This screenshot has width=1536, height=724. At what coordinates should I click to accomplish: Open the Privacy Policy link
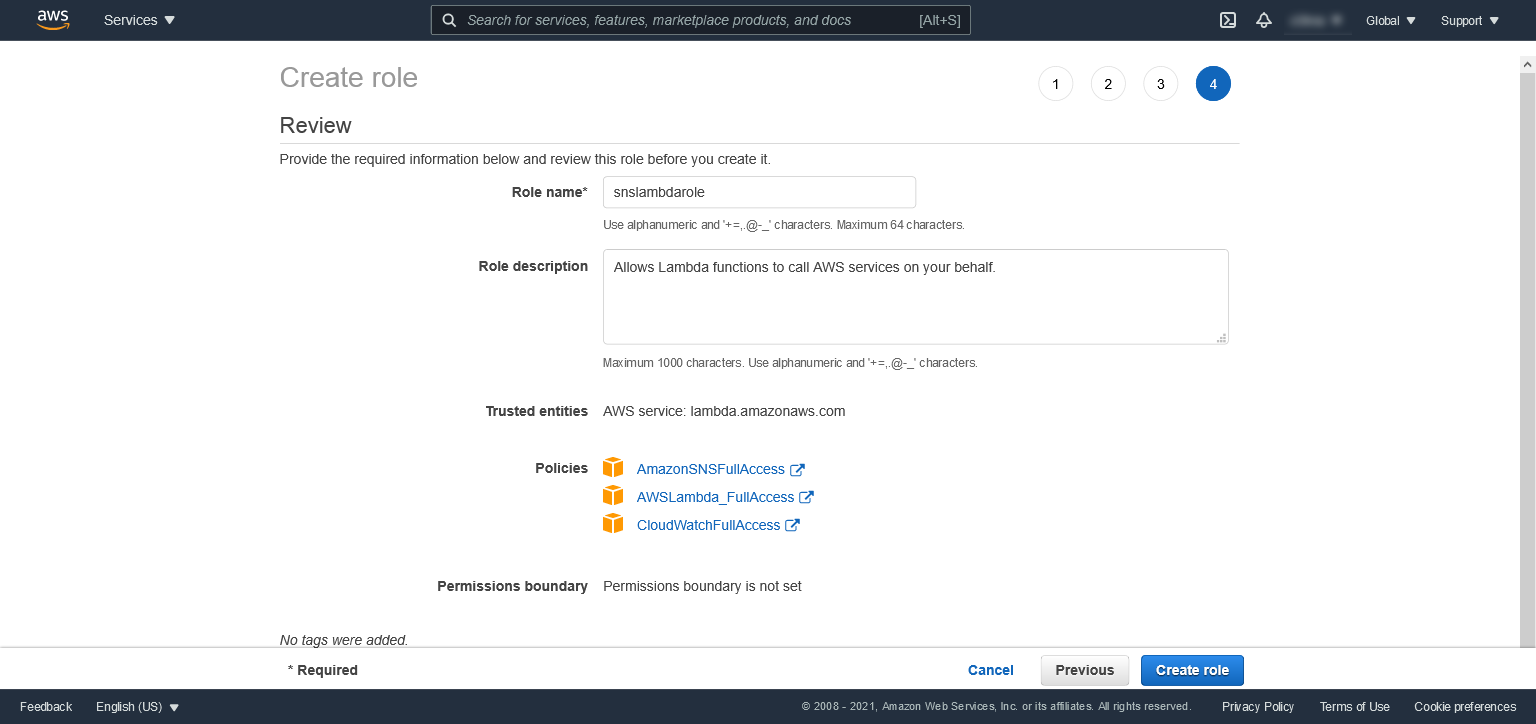pos(1258,707)
